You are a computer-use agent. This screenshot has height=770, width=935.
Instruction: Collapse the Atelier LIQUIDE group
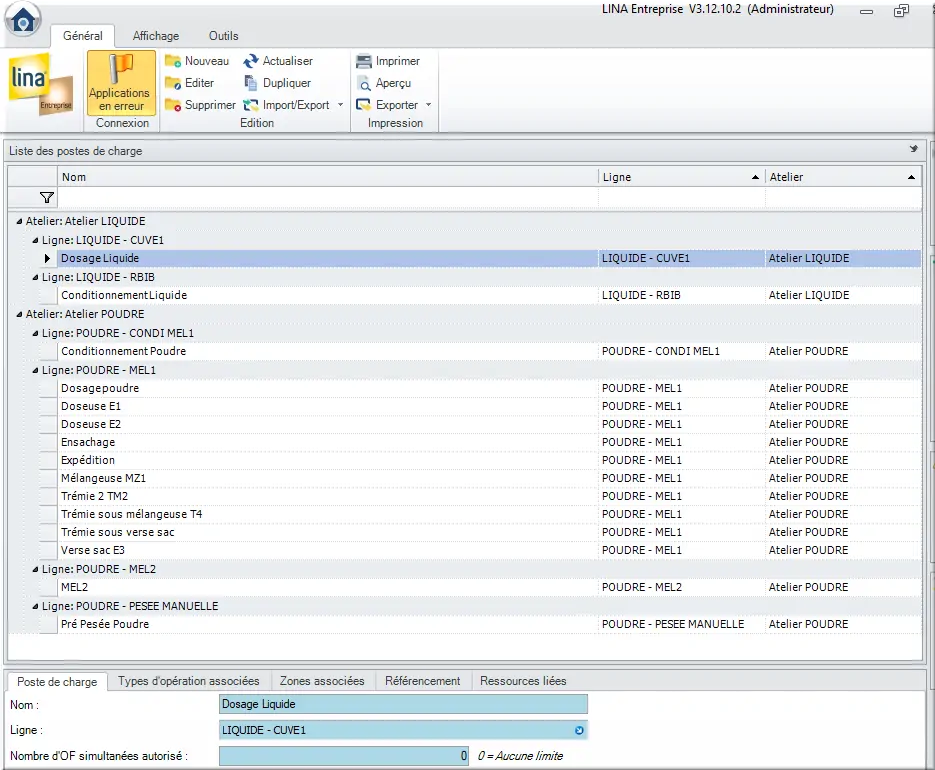(19, 221)
